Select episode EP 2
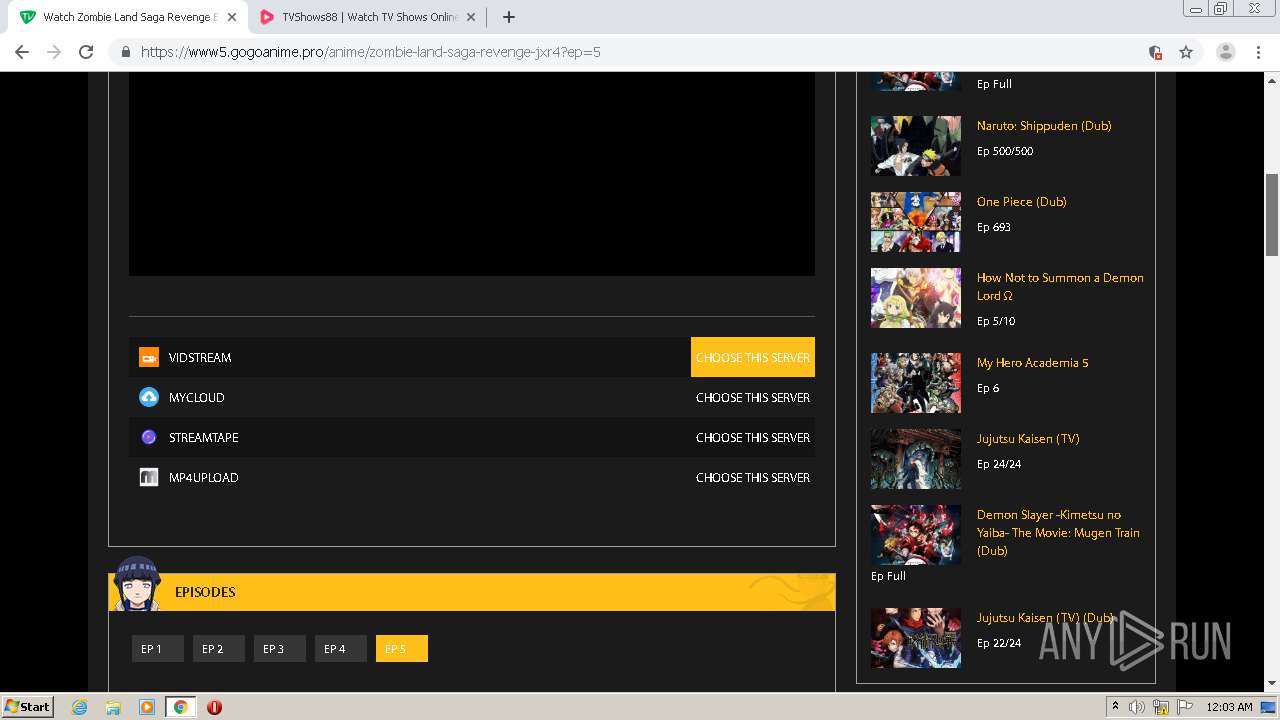The height and width of the screenshot is (720, 1280). pyautogui.click(x=219, y=649)
